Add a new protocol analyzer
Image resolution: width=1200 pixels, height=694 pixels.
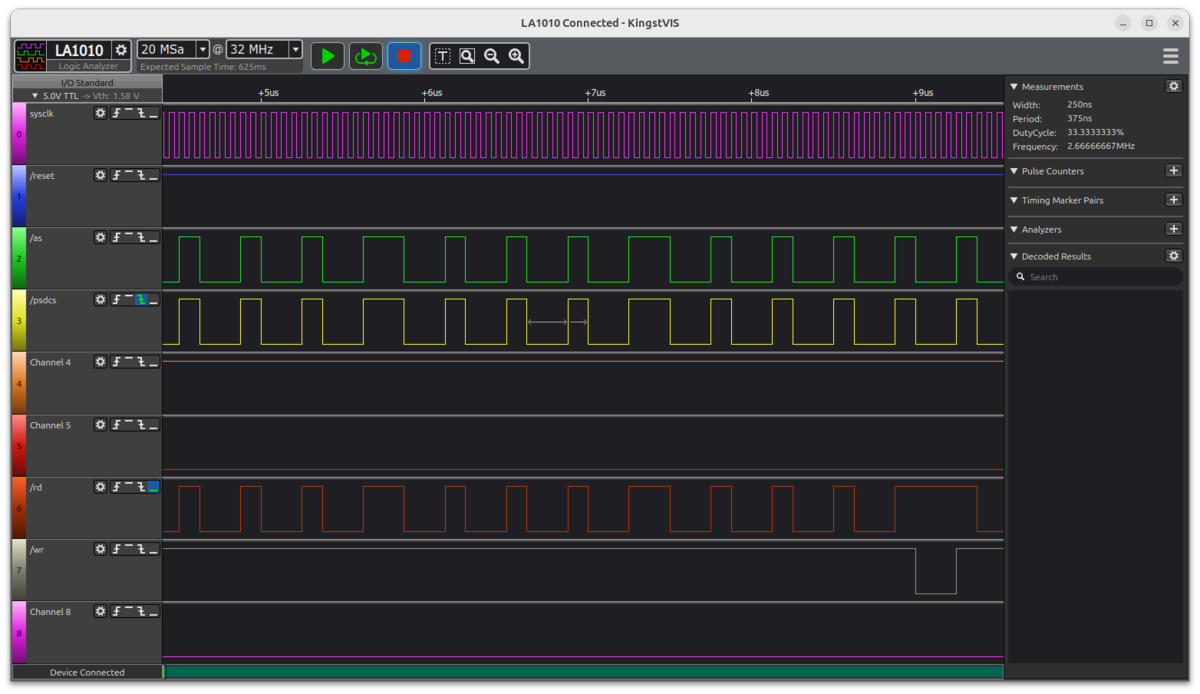[1174, 229]
